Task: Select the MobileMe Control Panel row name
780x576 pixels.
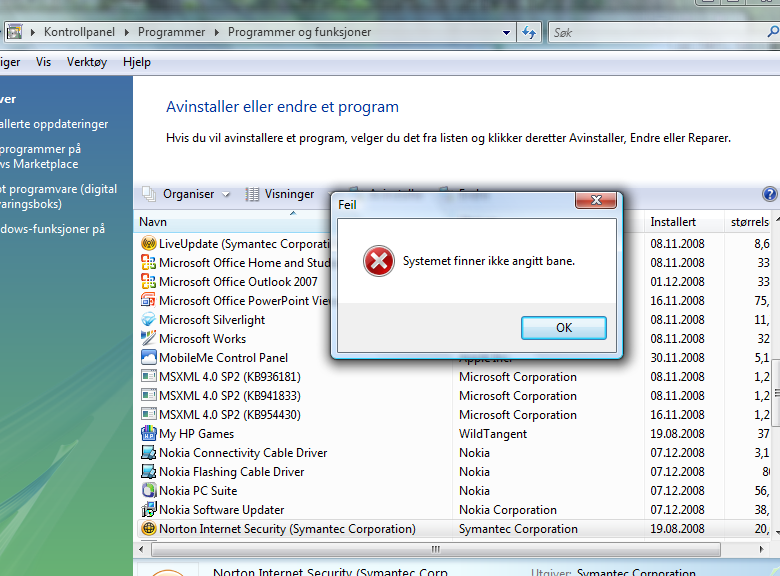Action: [223, 358]
